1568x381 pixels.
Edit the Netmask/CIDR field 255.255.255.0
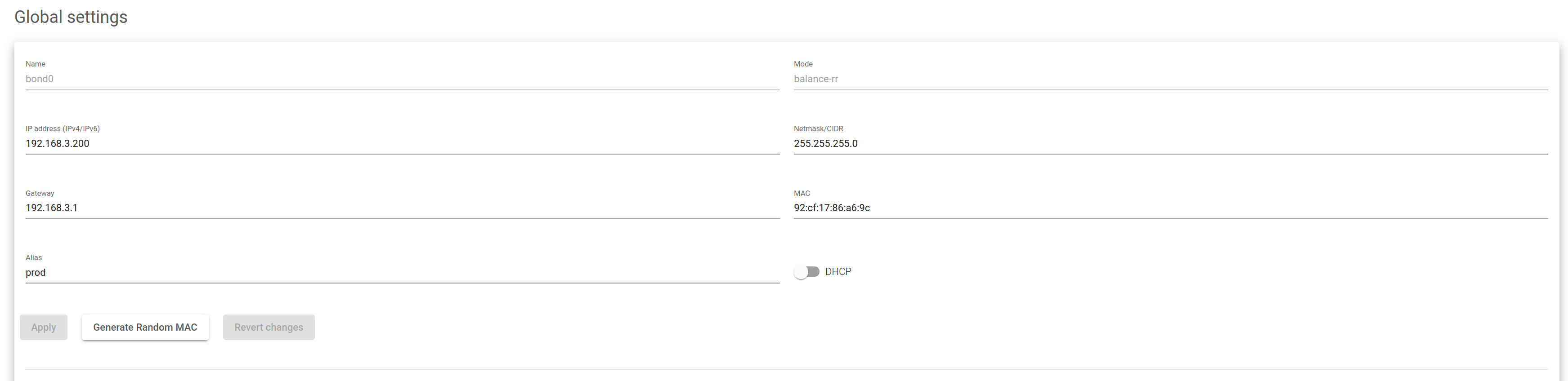[x=1170, y=143]
